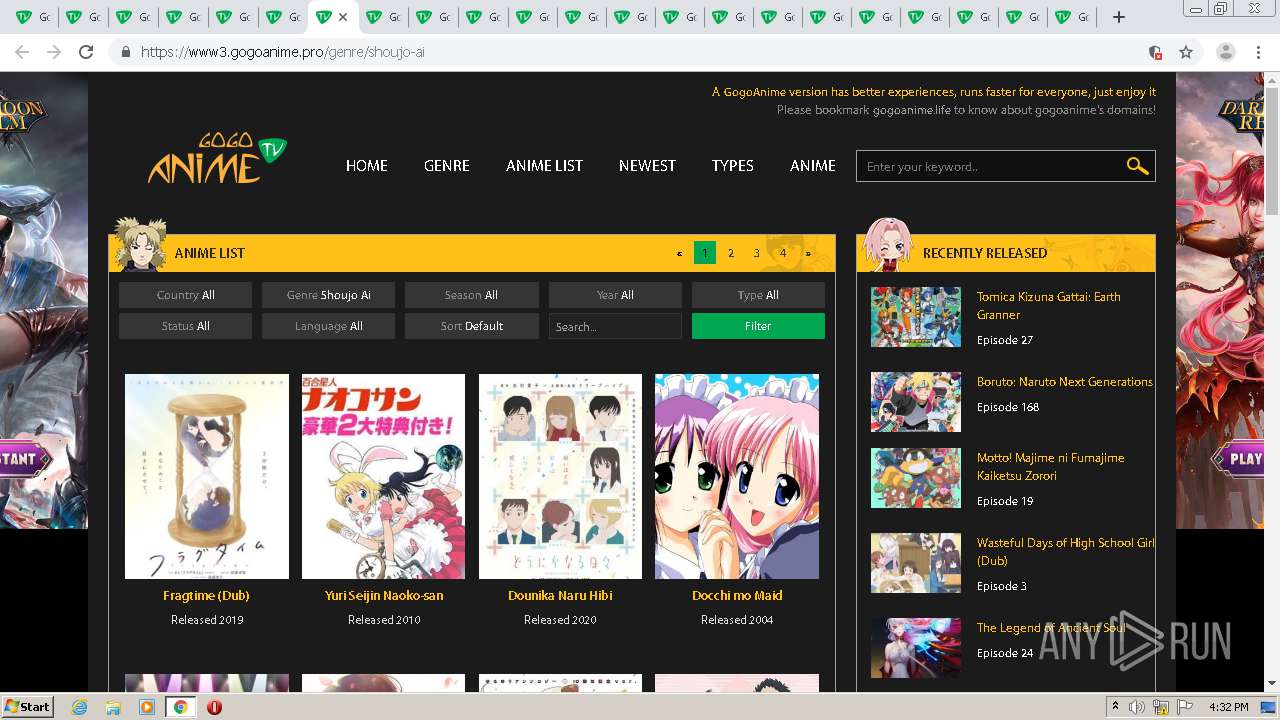Click Fragtime hourglass poster thumbnail
This screenshot has width=1280, height=720.
click(207, 476)
